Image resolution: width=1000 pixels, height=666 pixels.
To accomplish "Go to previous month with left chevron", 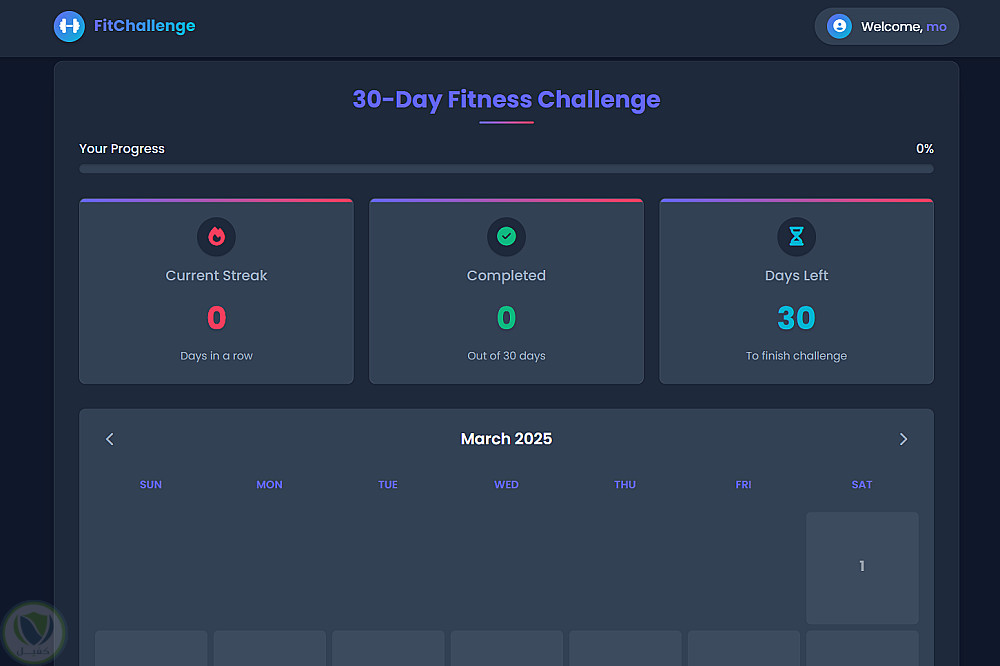I will tap(110, 439).
